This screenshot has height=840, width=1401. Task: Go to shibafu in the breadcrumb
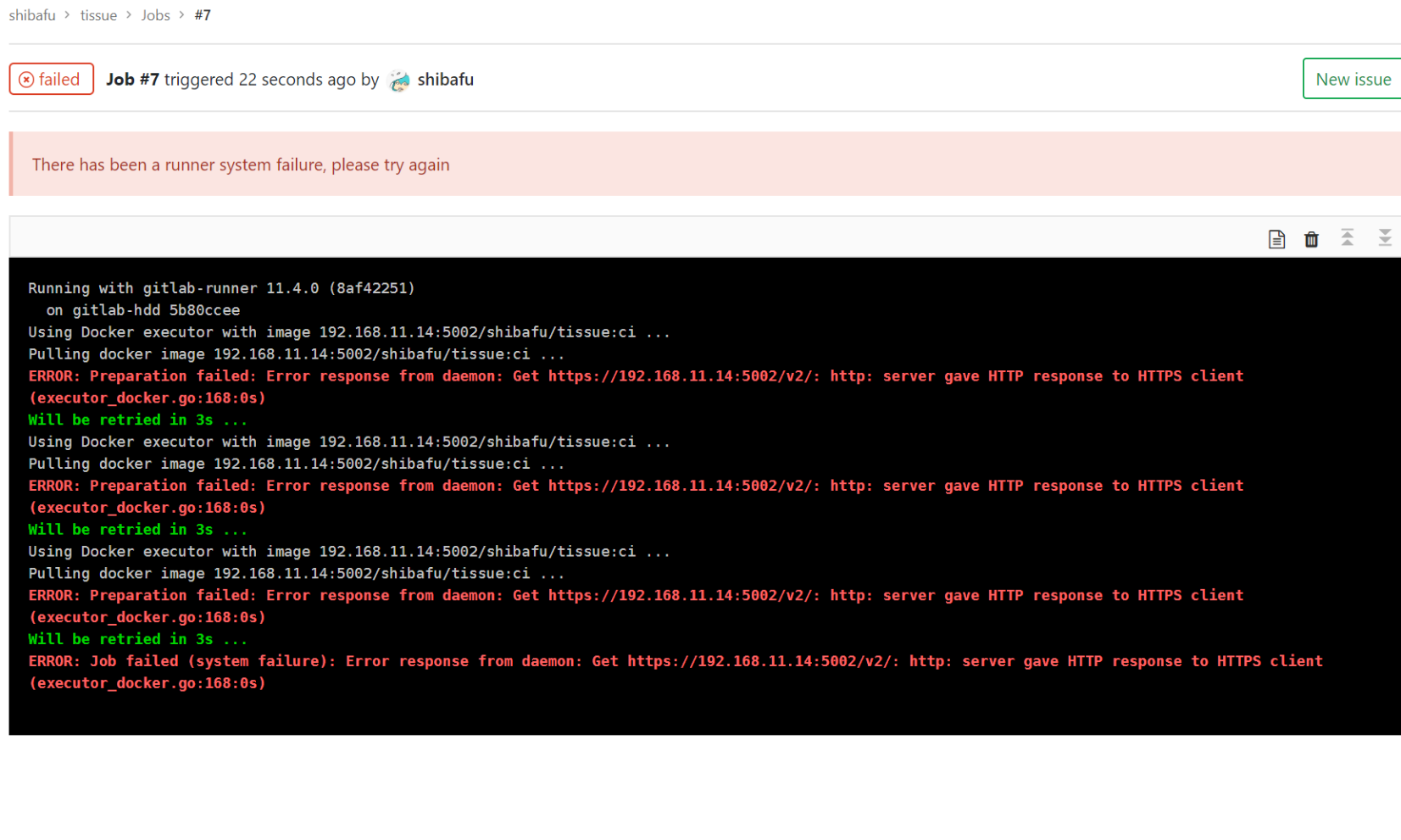coord(32,15)
